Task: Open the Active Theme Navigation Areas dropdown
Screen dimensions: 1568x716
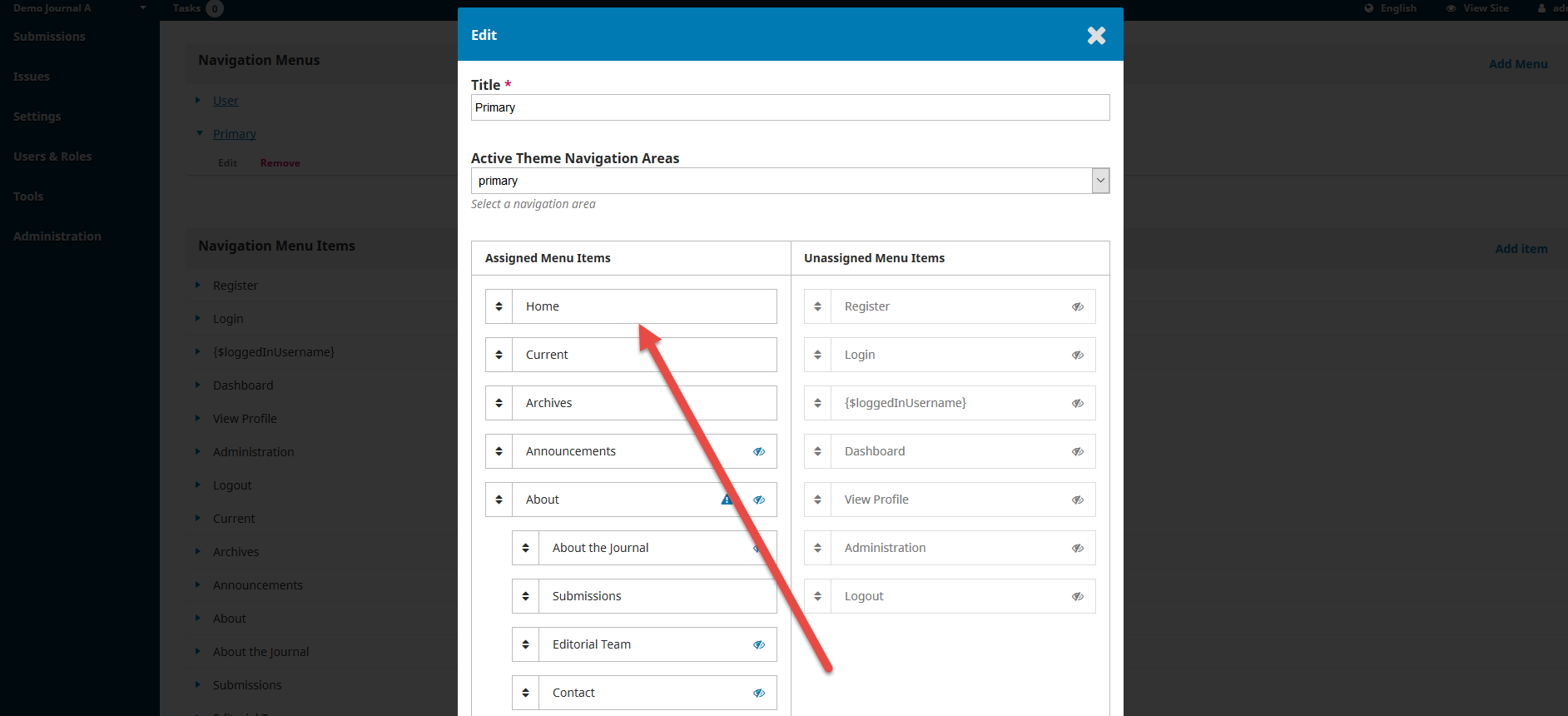Action: pos(790,181)
